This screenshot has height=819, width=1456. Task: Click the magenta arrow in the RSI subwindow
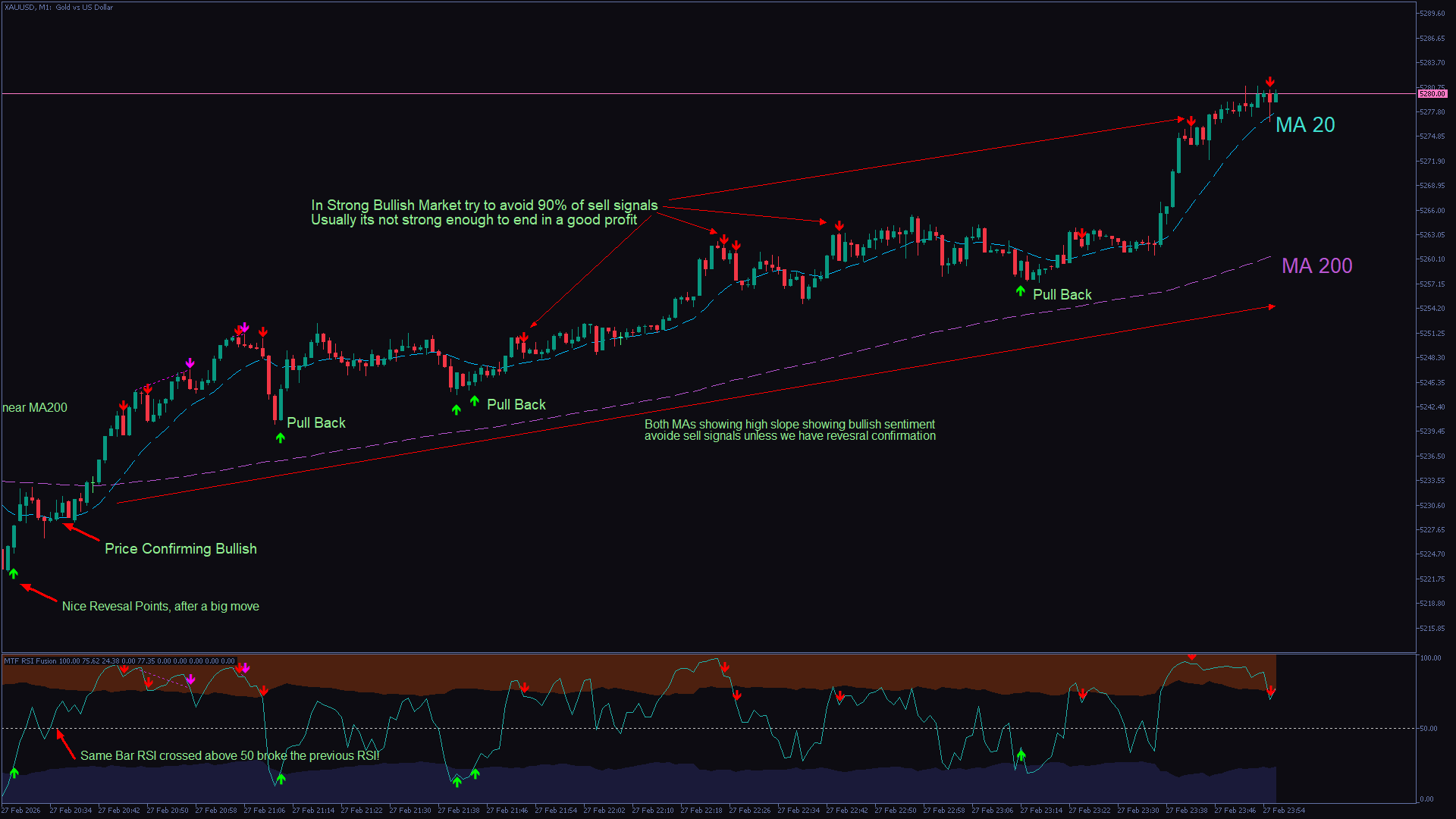tap(191, 679)
